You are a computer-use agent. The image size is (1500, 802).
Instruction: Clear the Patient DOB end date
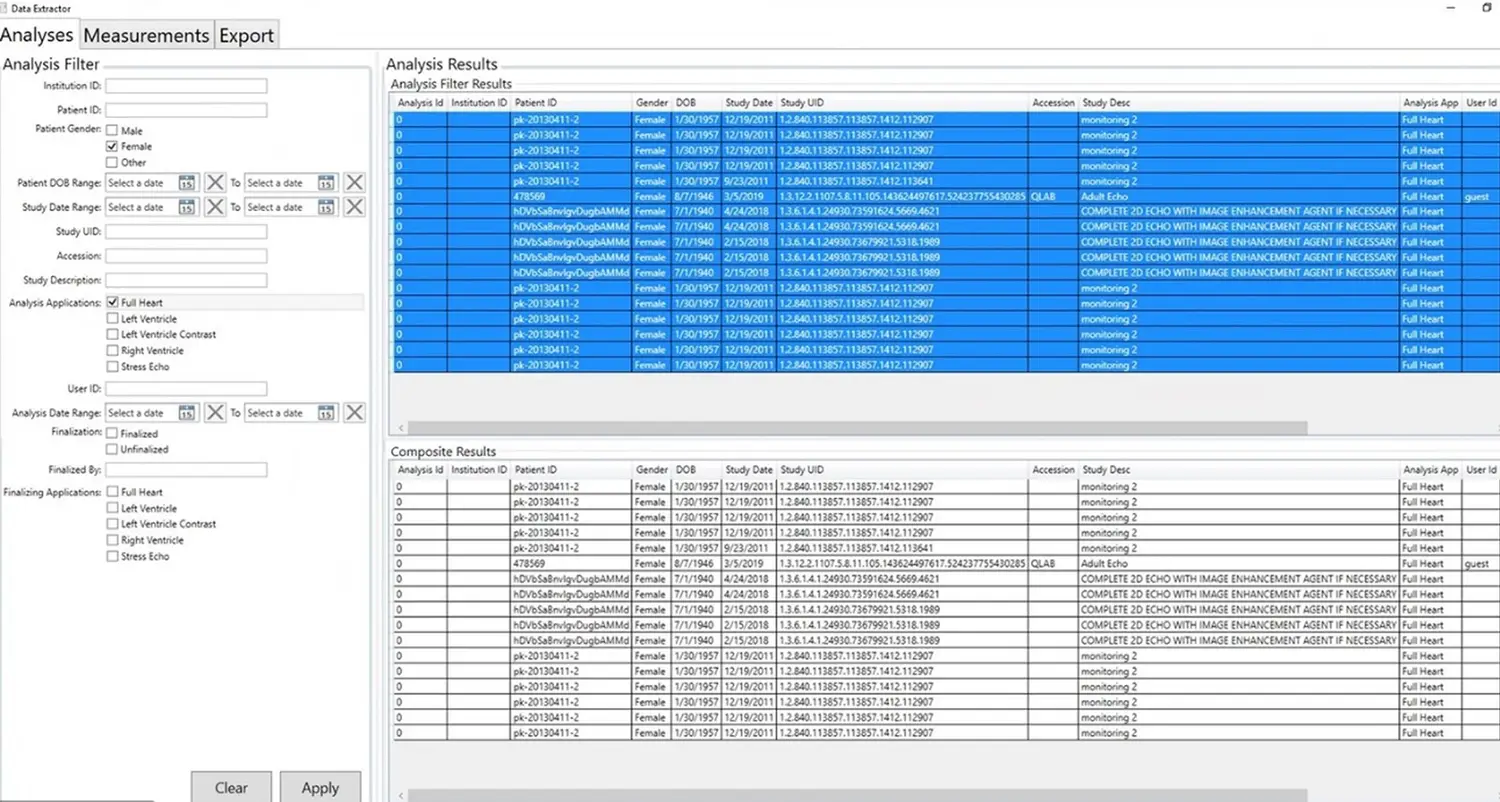pos(354,182)
